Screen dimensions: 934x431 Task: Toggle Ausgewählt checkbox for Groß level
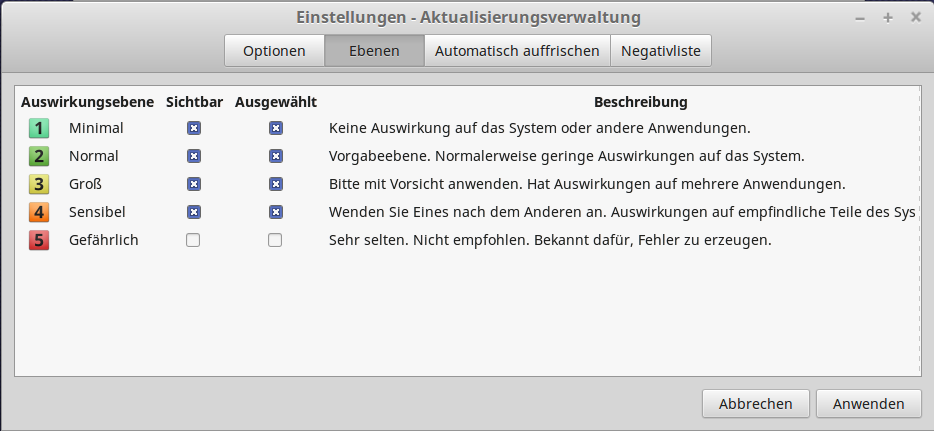click(x=275, y=184)
